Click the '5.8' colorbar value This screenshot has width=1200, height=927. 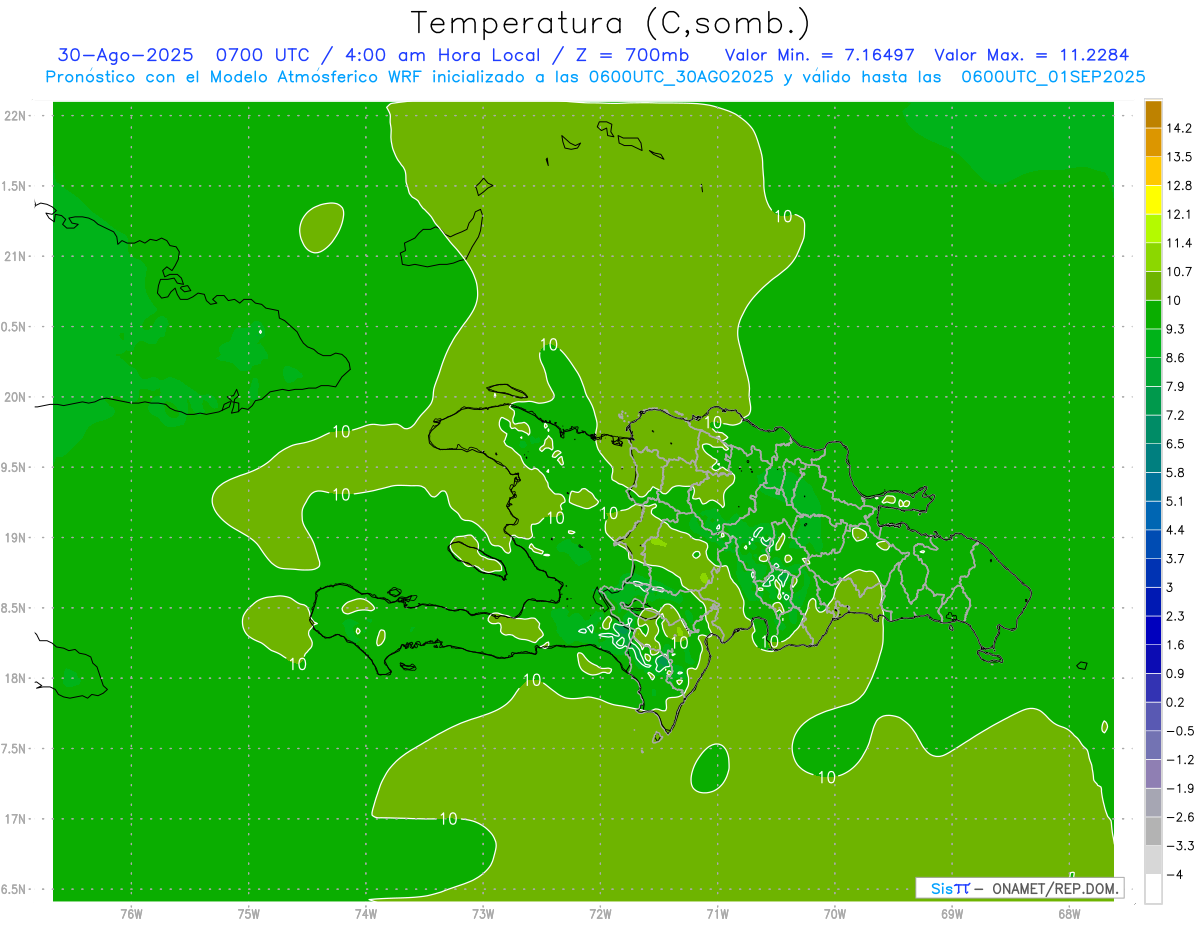coord(1177,472)
